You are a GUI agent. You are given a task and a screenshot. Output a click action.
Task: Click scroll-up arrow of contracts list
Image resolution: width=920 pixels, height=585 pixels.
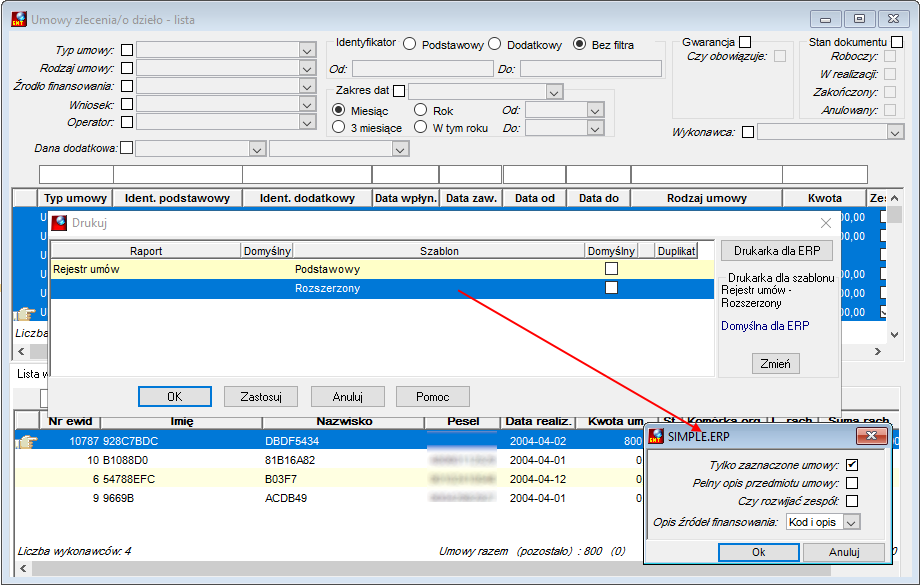tap(894, 198)
